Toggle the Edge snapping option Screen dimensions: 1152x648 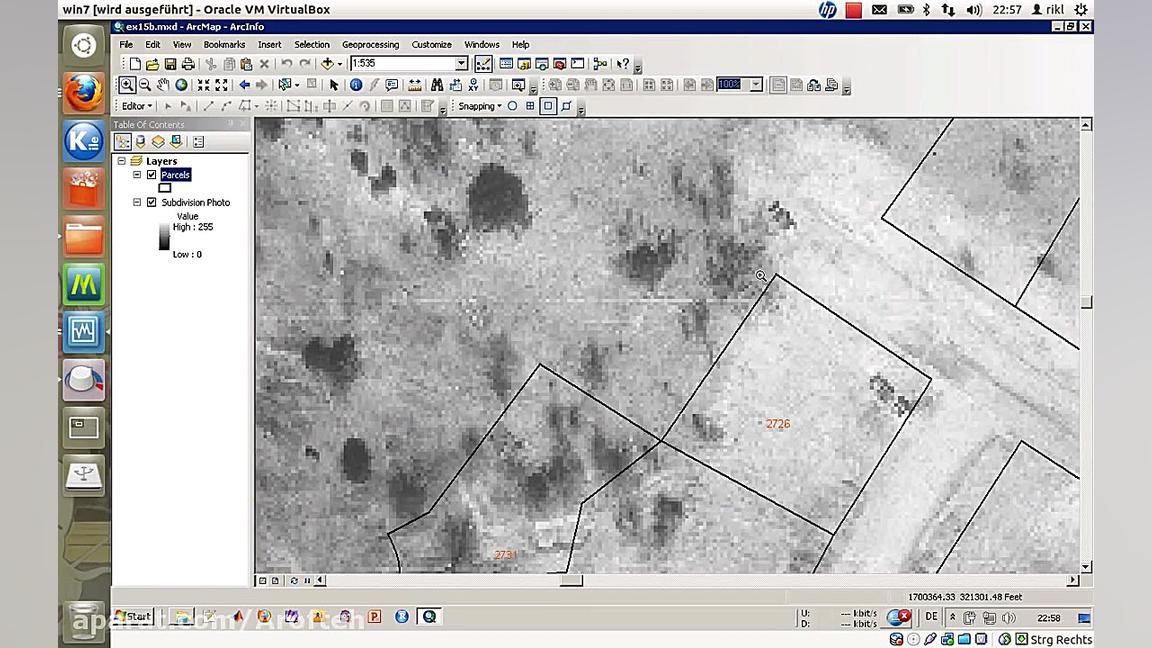coord(546,106)
